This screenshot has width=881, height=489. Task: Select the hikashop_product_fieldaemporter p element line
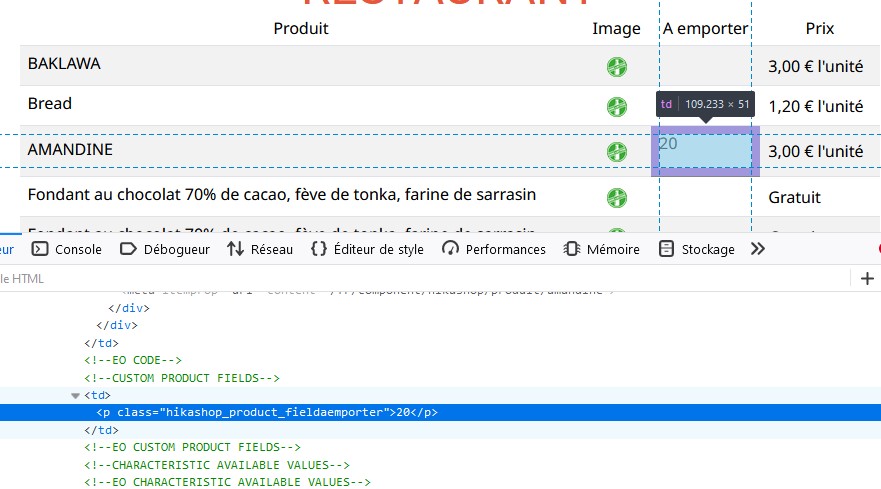(x=267, y=412)
